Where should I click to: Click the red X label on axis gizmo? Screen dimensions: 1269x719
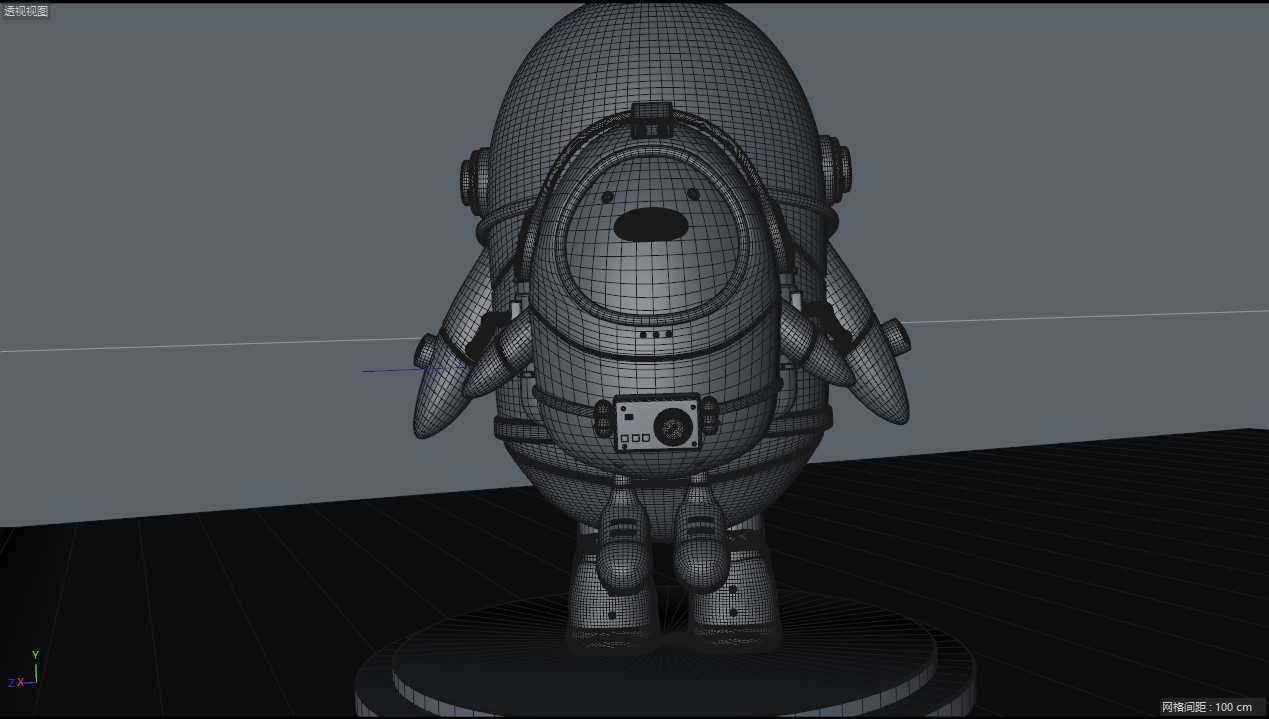[x=20, y=682]
